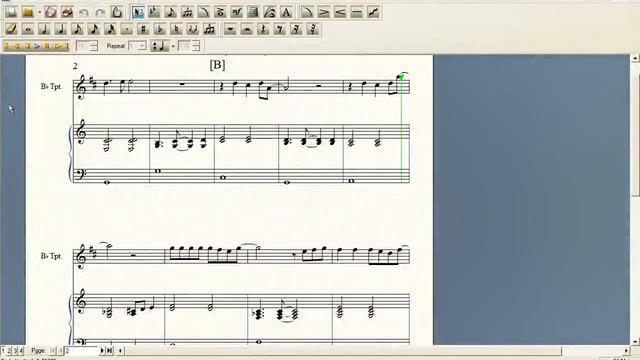Viewport: 640px width, 360px height.
Task: Switch to layer 3
Action: pyautogui.click(x=15, y=351)
